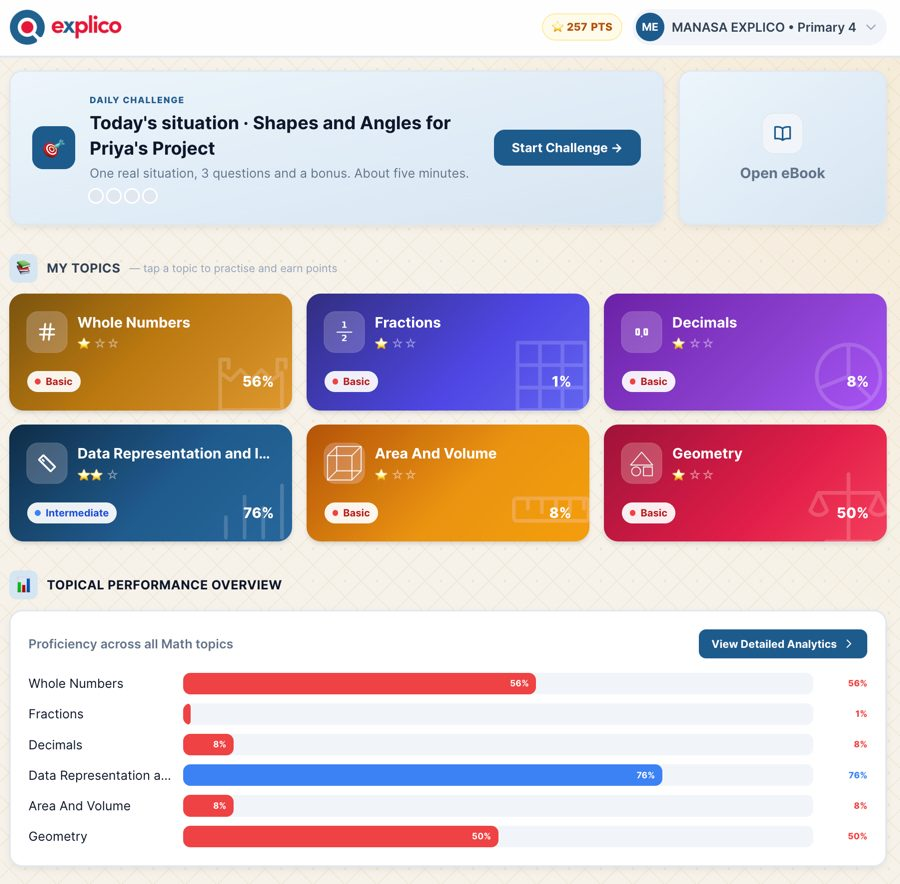Click the 'Proficiency across all Math topics' text
The width and height of the screenshot is (900, 884).
point(131,644)
